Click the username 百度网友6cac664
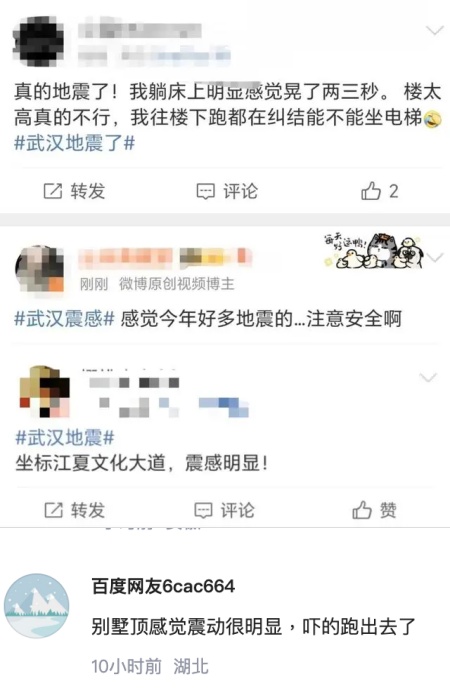Screen dimensions: 450x690 [x=163, y=587]
